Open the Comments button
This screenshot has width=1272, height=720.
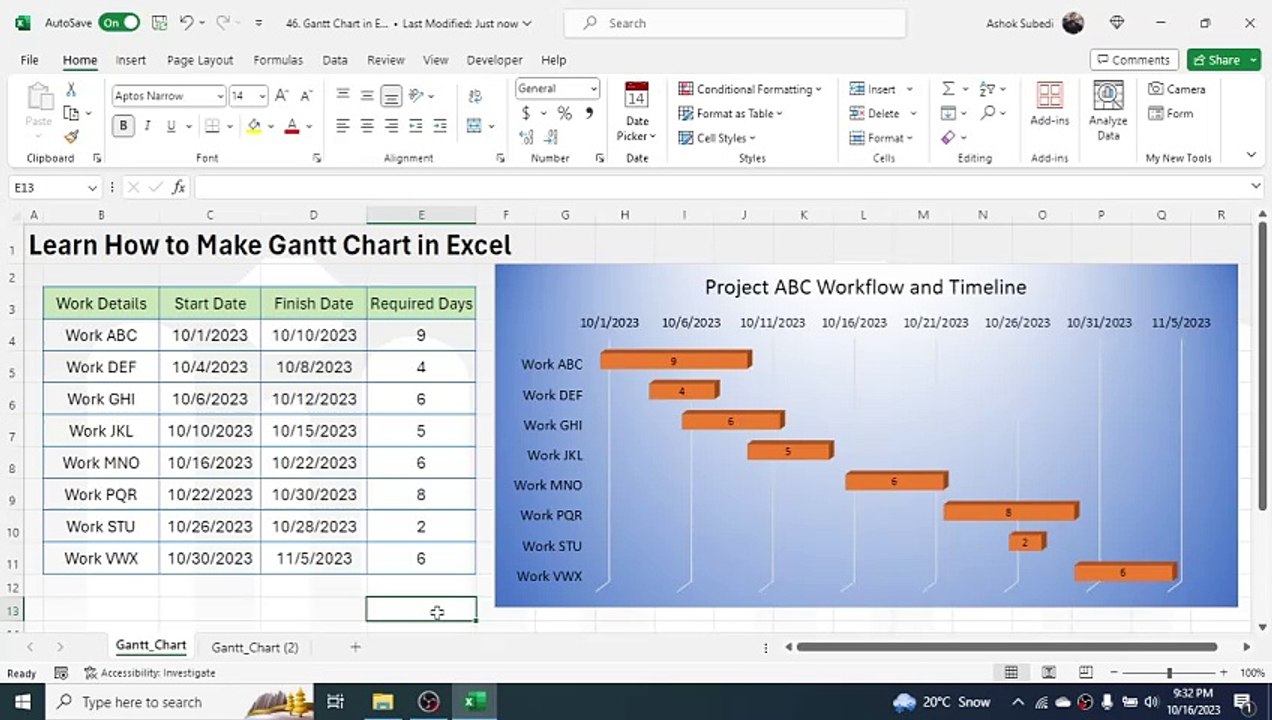point(1134,60)
